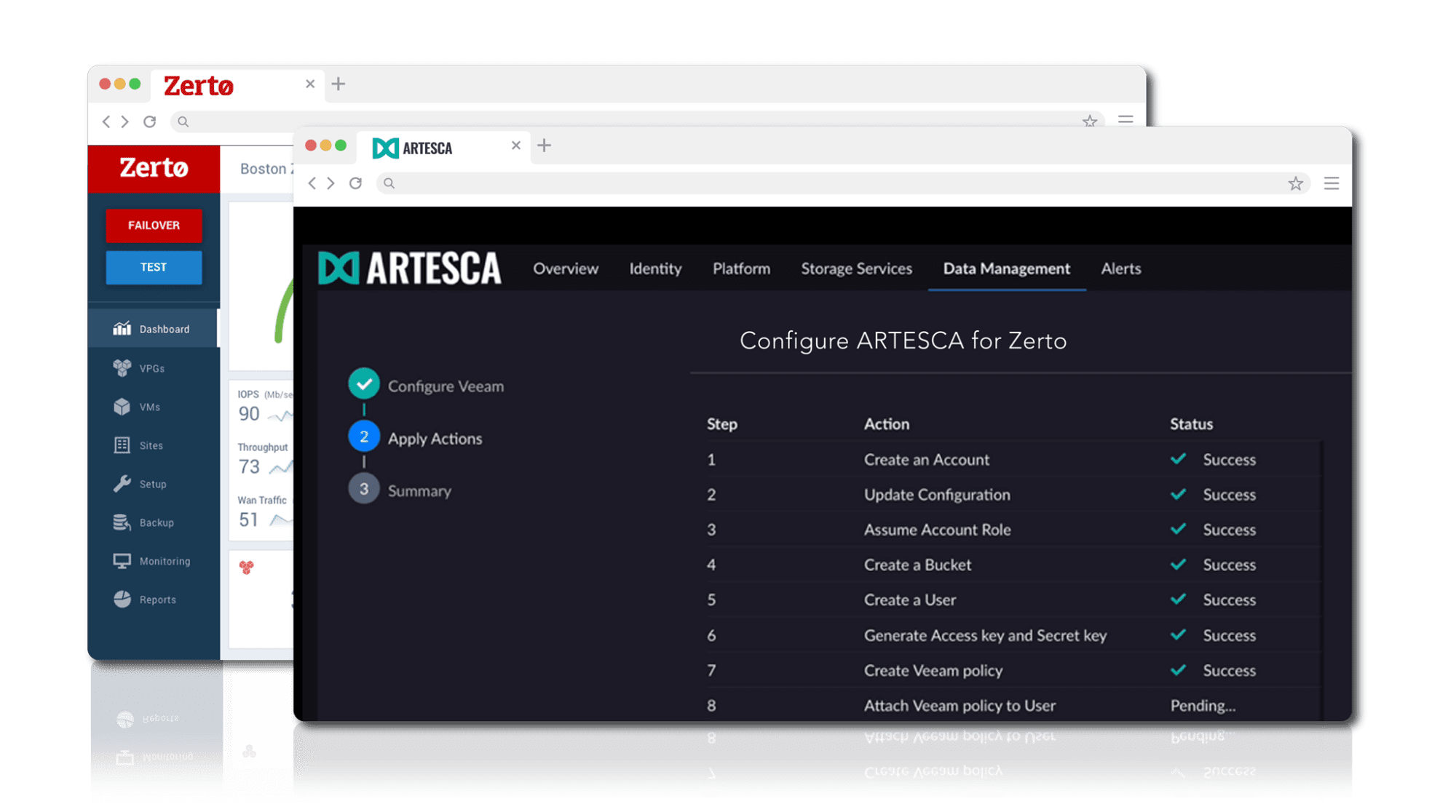Open the Storage Services tab in ARTESCA
The image size is (1456, 812).
(x=856, y=268)
